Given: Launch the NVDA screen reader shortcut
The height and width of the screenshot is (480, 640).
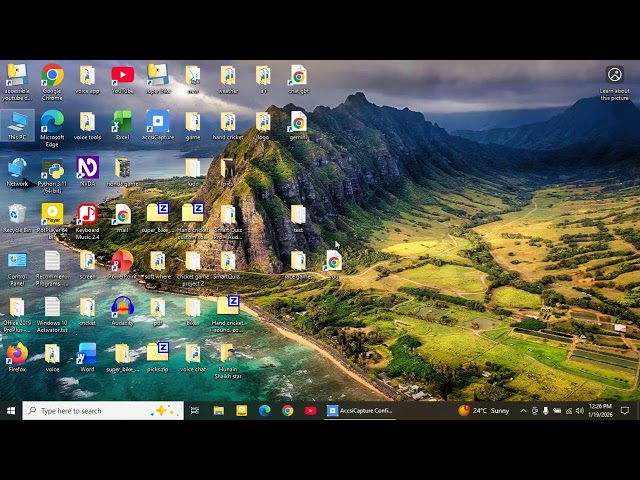Looking at the screenshot, I should pyautogui.click(x=87, y=171).
